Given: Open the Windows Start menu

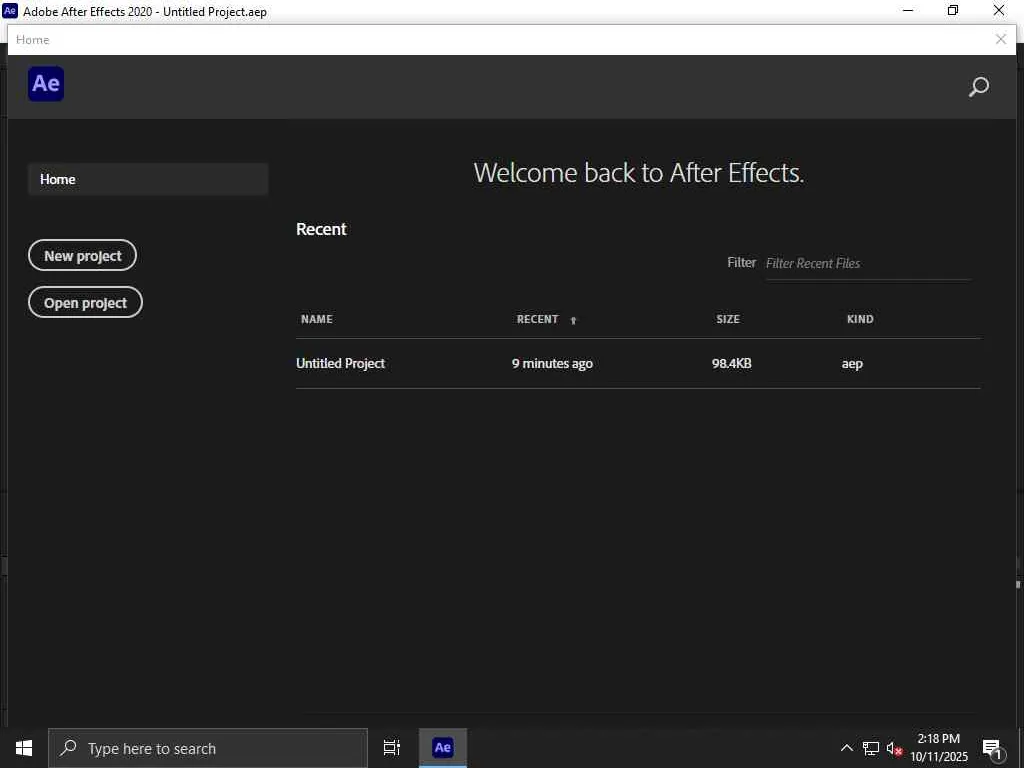Looking at the screenshot, I should [x=24, y=748].
